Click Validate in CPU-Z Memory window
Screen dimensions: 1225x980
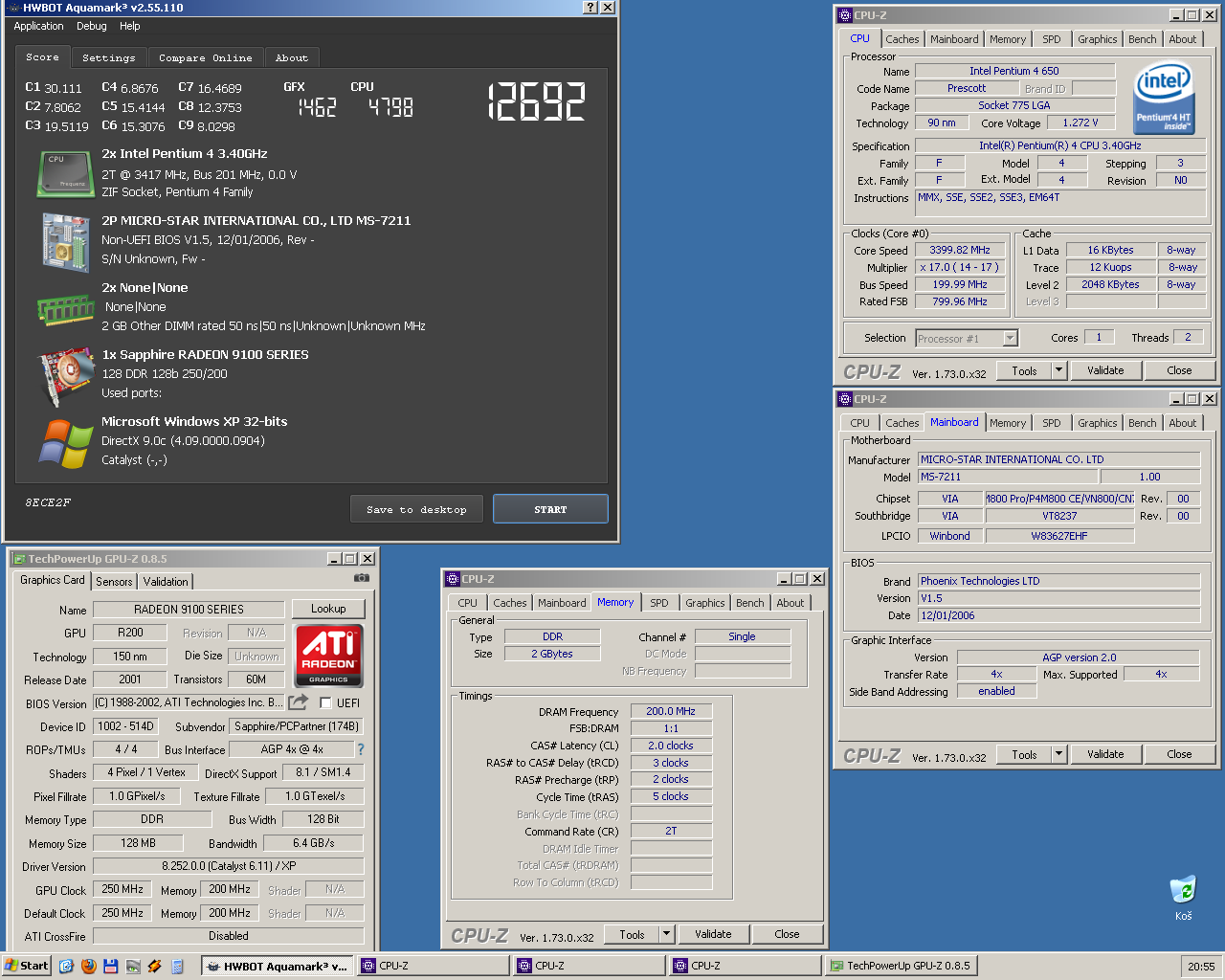point(713,934)
